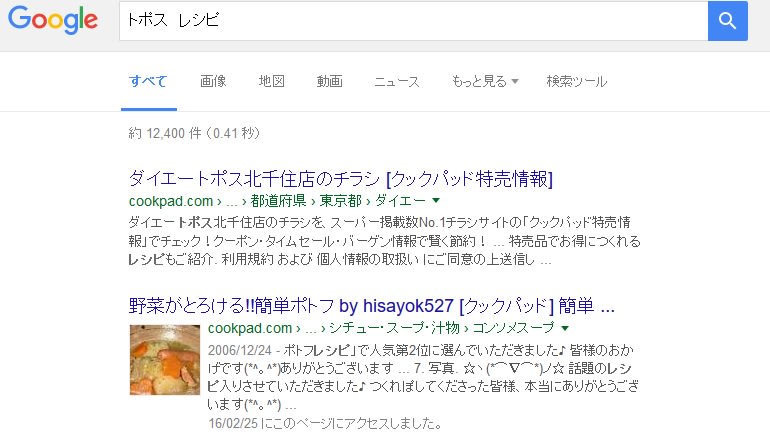Open 野菜がとろける!!簡単ポトフ result link
The height and width of the screenshot is (443, 770).
click(x=371, y=306)
